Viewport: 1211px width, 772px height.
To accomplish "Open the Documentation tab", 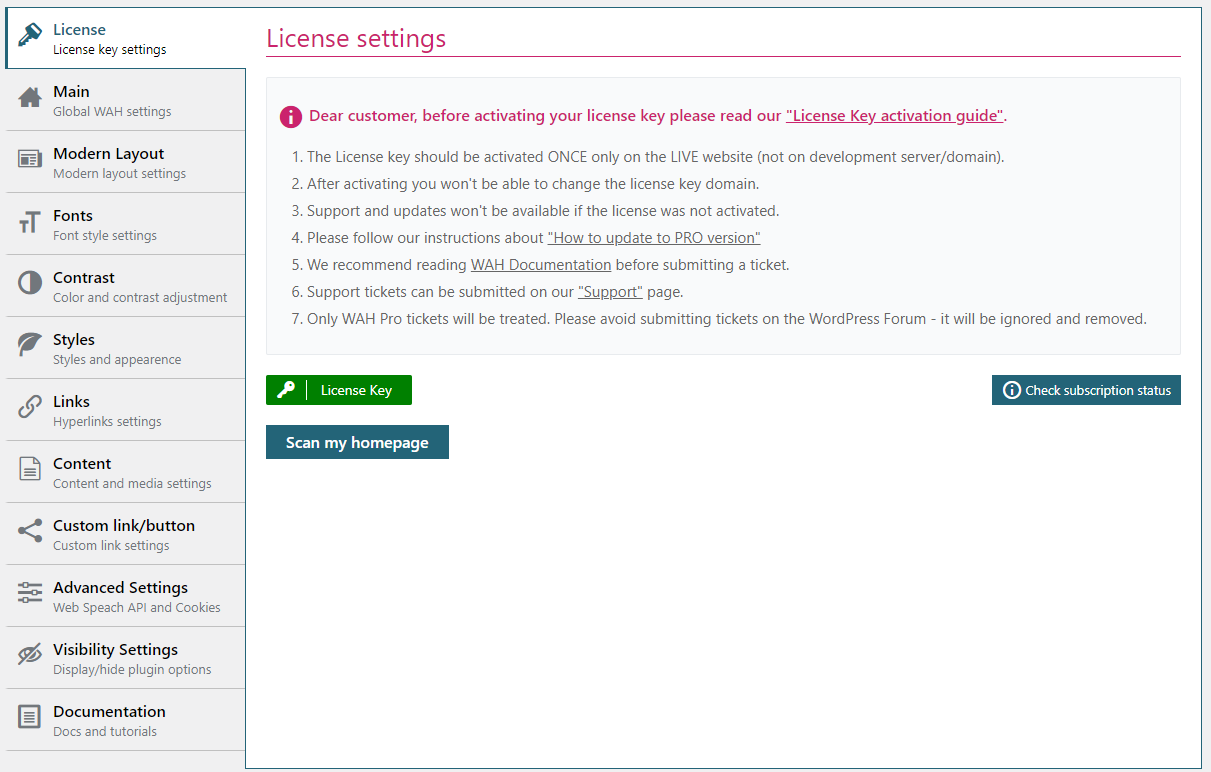I will [x=109, y=720].
